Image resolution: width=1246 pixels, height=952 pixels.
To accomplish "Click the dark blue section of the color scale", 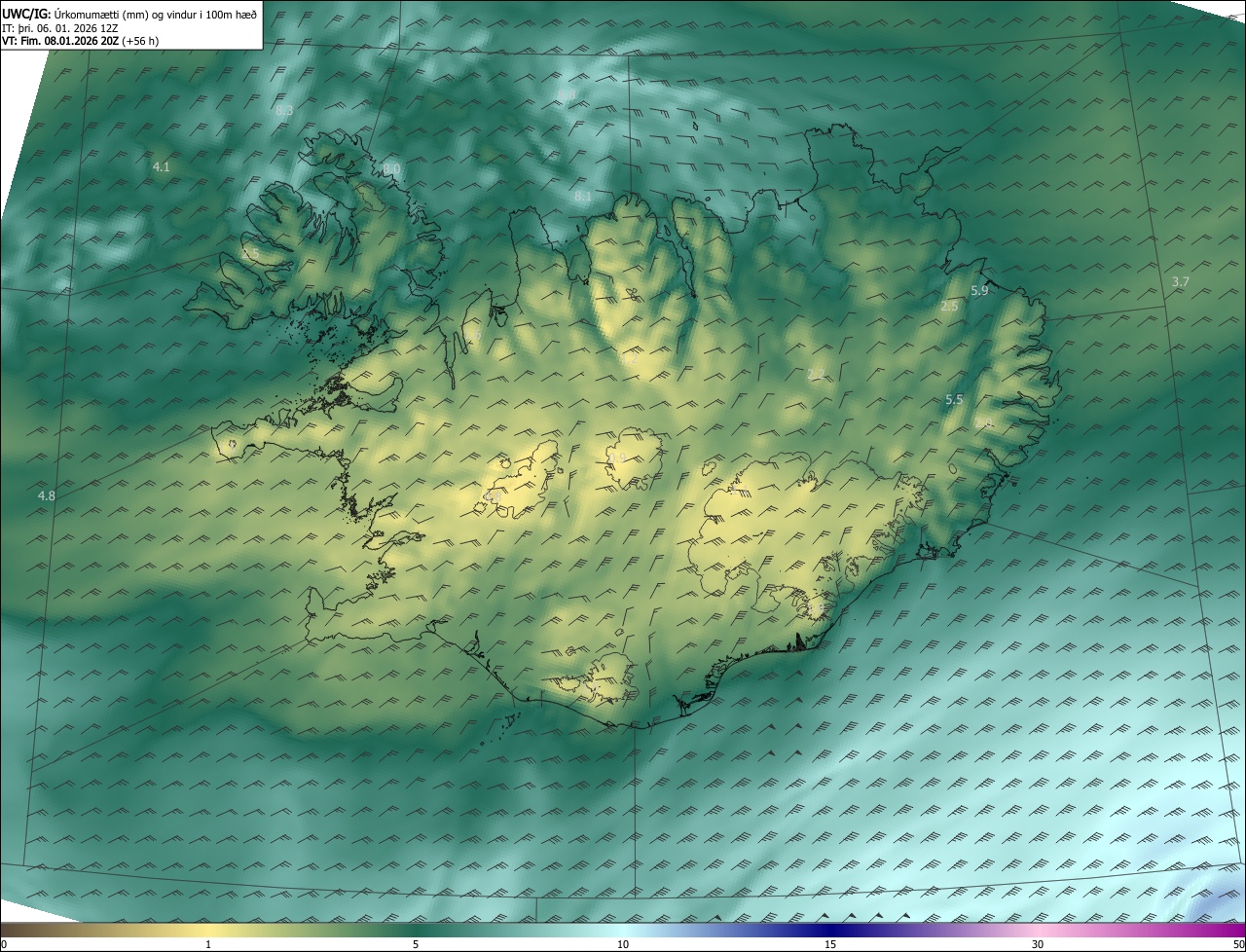I will [830, 930].
